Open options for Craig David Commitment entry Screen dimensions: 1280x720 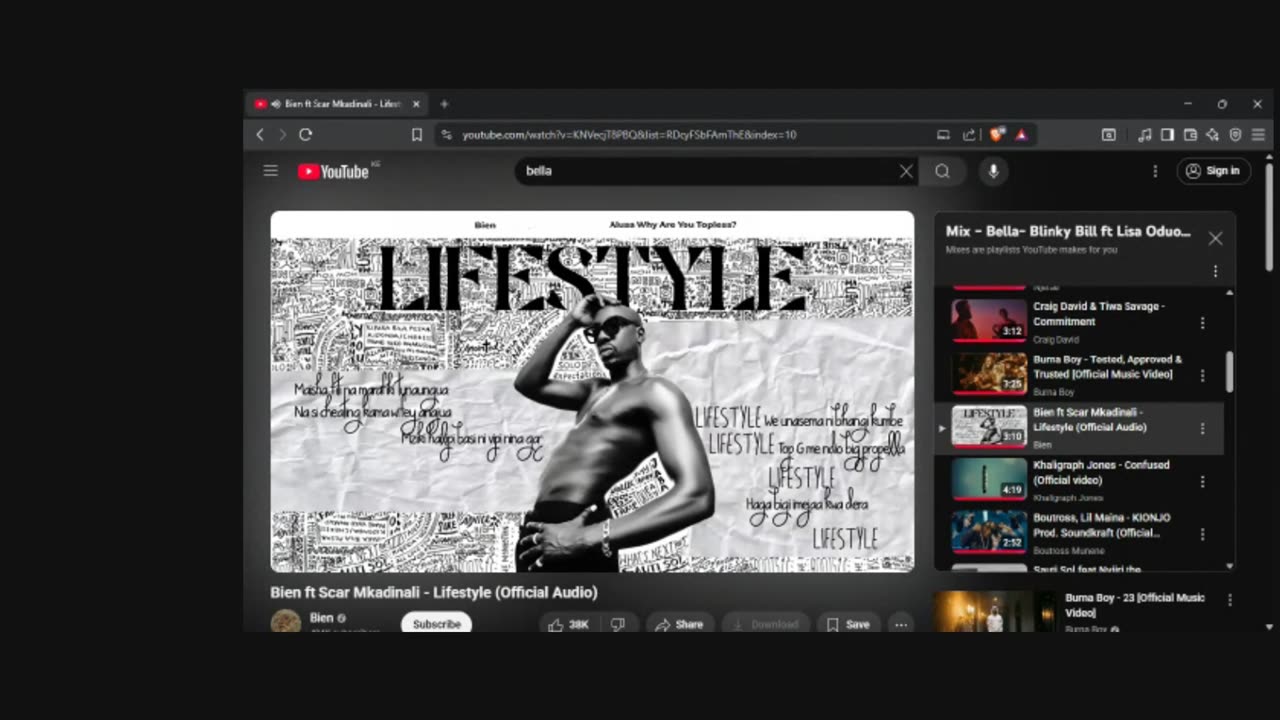(1202, 323)
